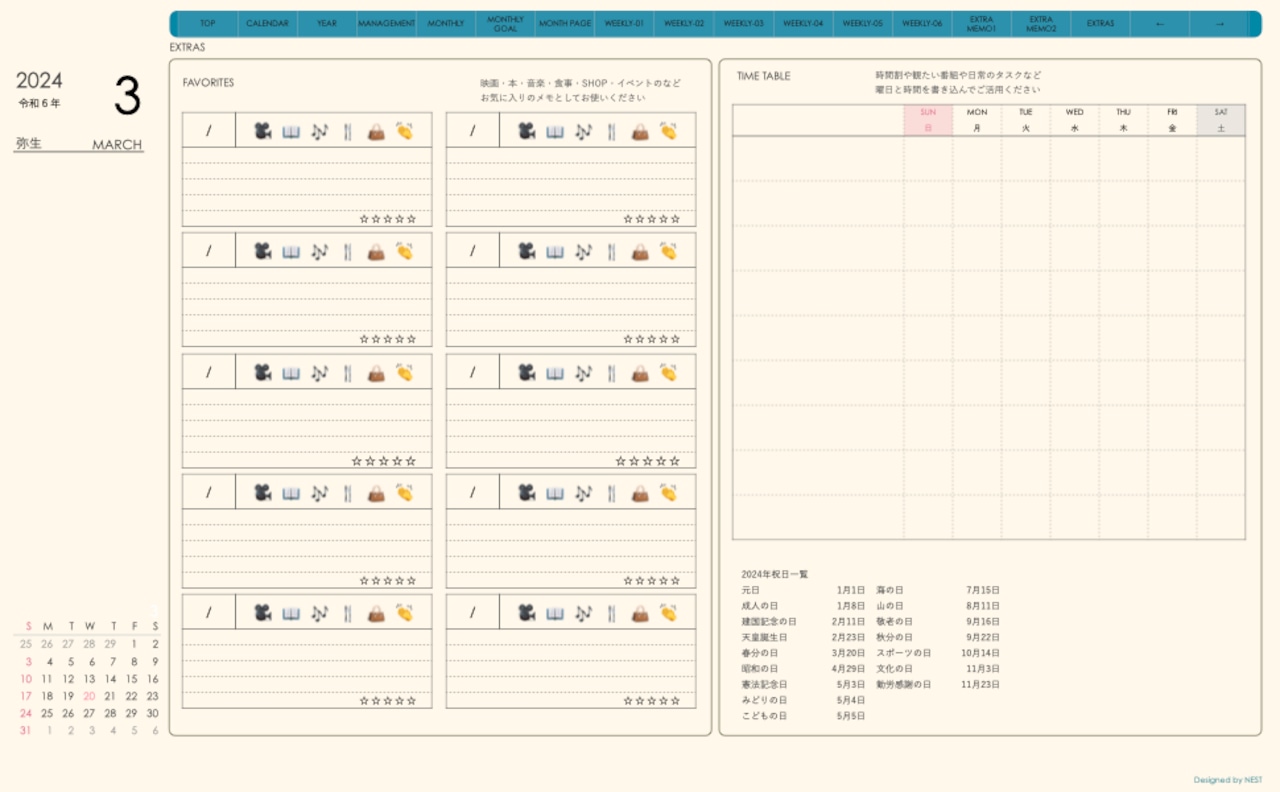Select the movie camera icon in top-left favorites card
The height and width of the screenshot is (792, 1280).
[x=262, y=131]
